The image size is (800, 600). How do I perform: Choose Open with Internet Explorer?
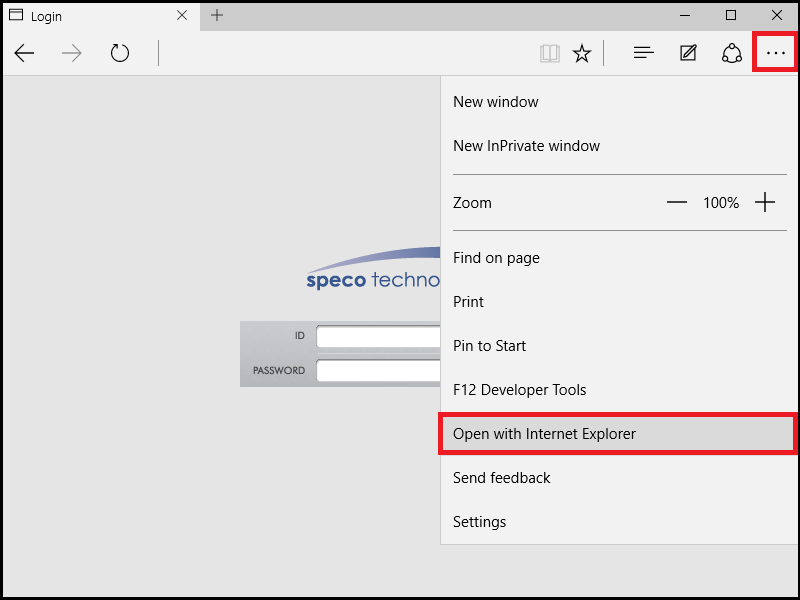click(544, 434)
